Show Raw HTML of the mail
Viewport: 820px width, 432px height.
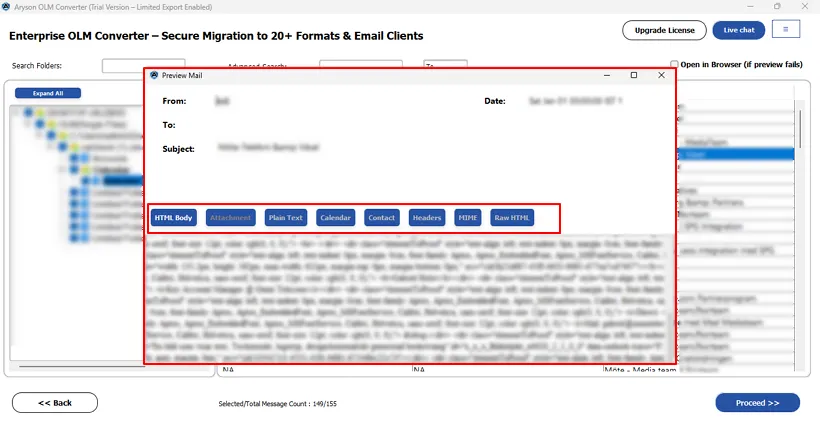(512, 217)
